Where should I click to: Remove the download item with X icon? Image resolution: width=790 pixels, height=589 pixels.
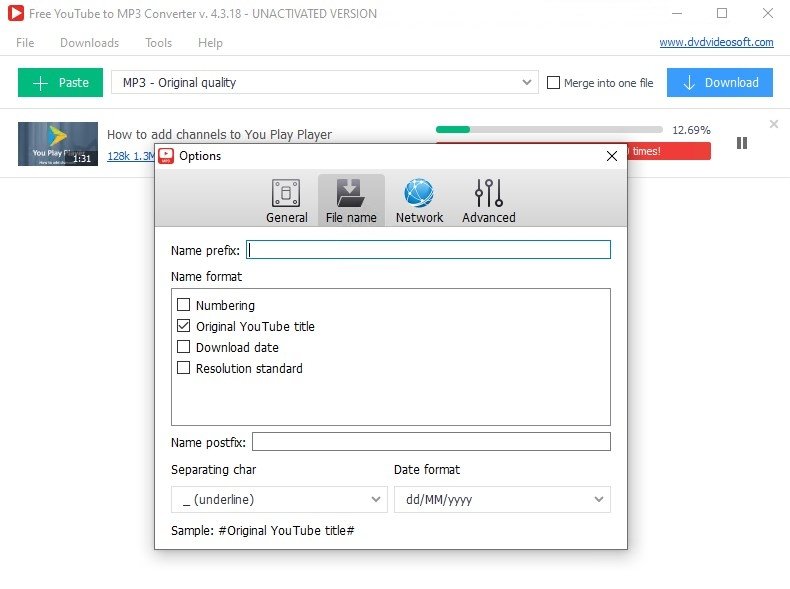773,124
